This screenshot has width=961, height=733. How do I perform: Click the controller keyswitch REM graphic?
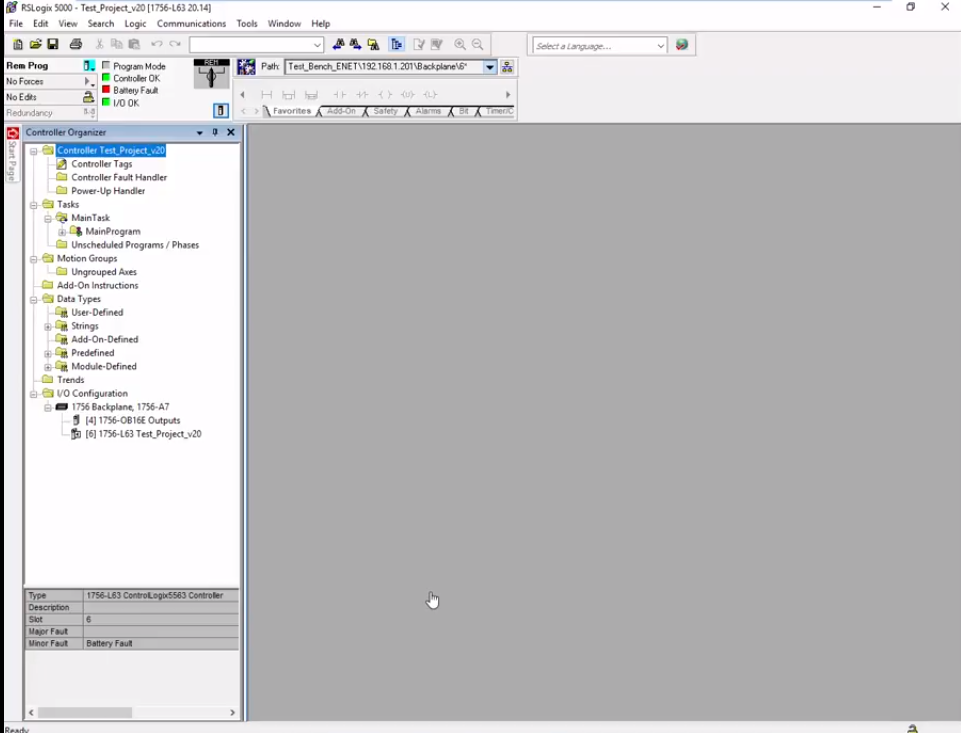pyautogui.click(x=211, y=75)
